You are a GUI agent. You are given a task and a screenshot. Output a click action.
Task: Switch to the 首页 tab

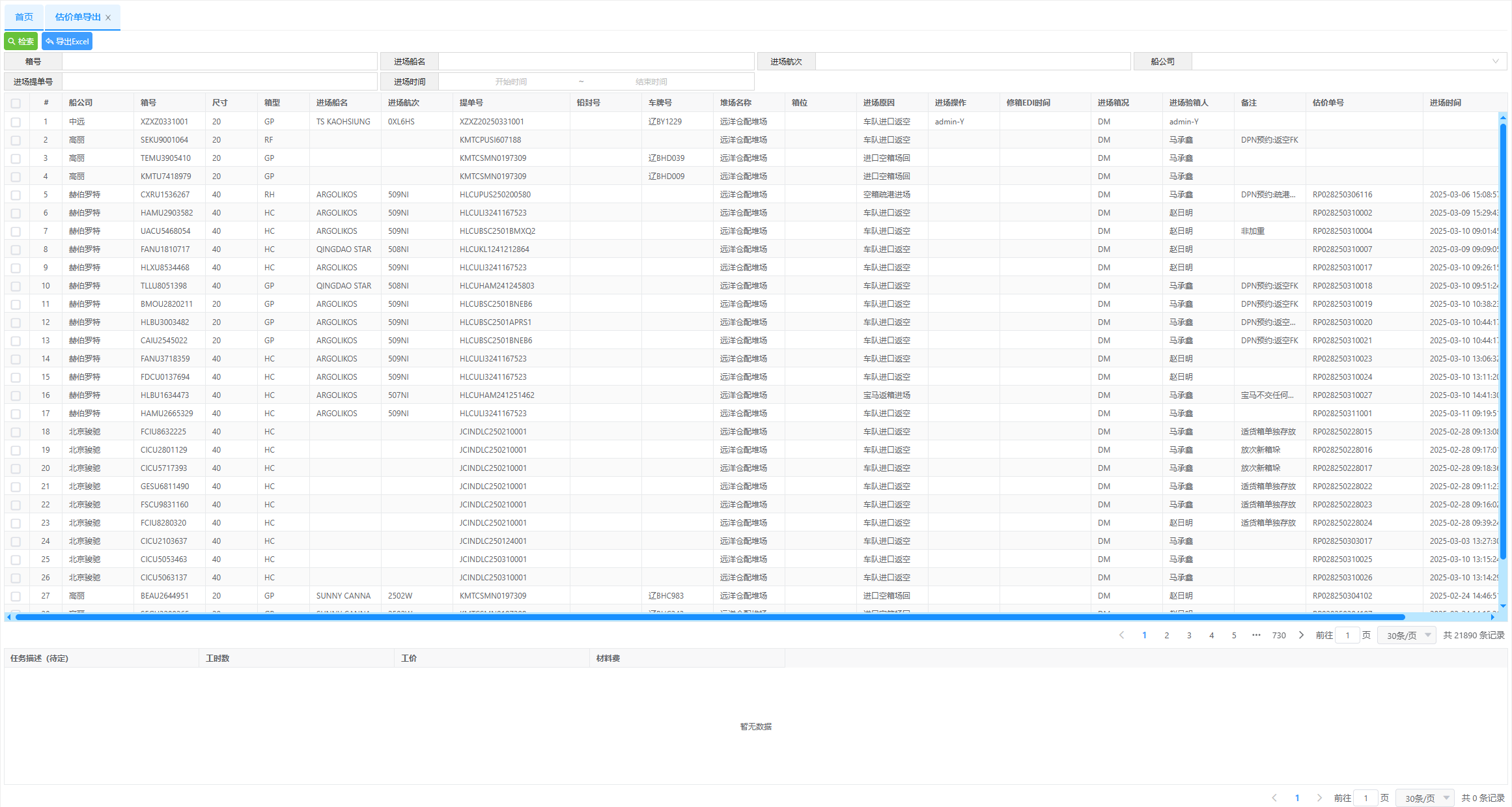(24, 17)
